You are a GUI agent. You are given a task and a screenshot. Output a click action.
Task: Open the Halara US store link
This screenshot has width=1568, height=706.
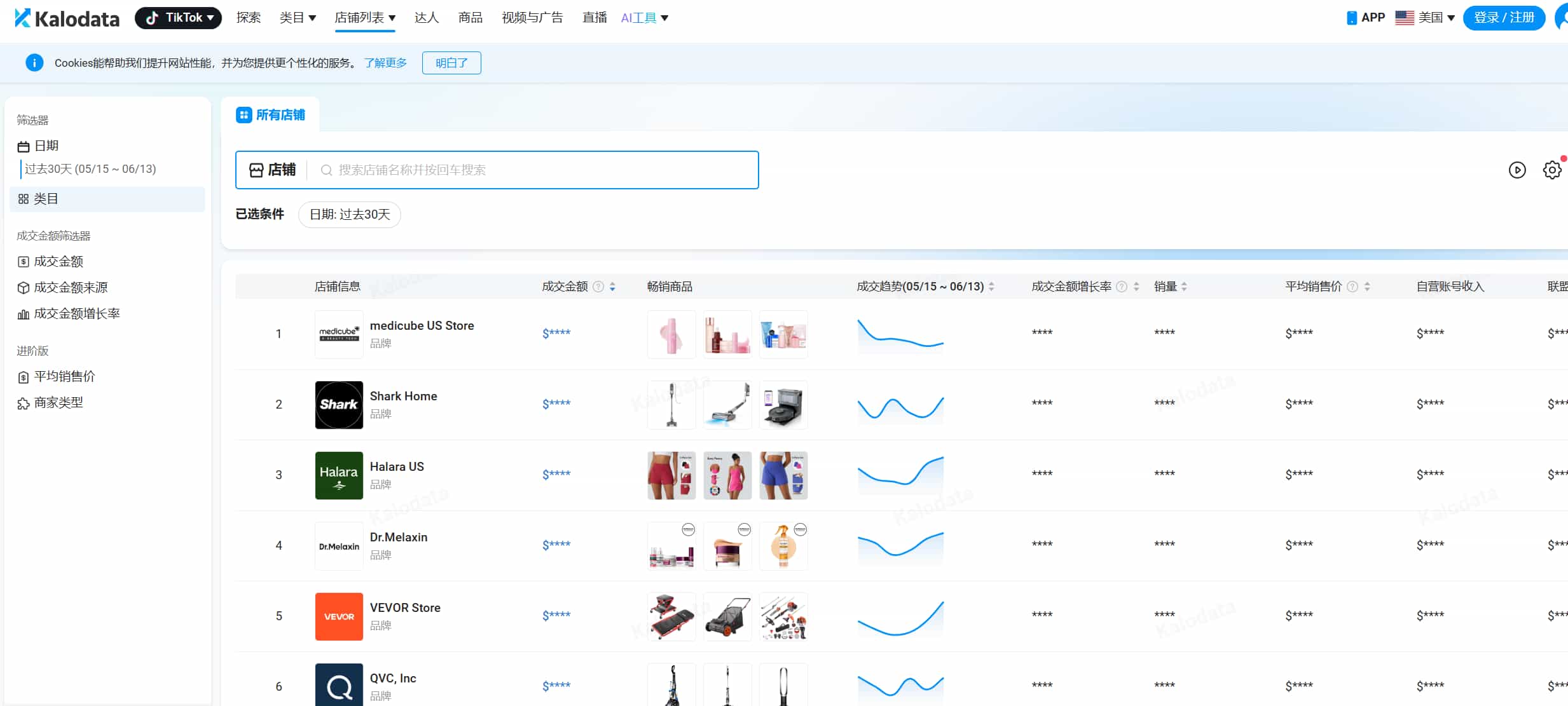point(397,467)
